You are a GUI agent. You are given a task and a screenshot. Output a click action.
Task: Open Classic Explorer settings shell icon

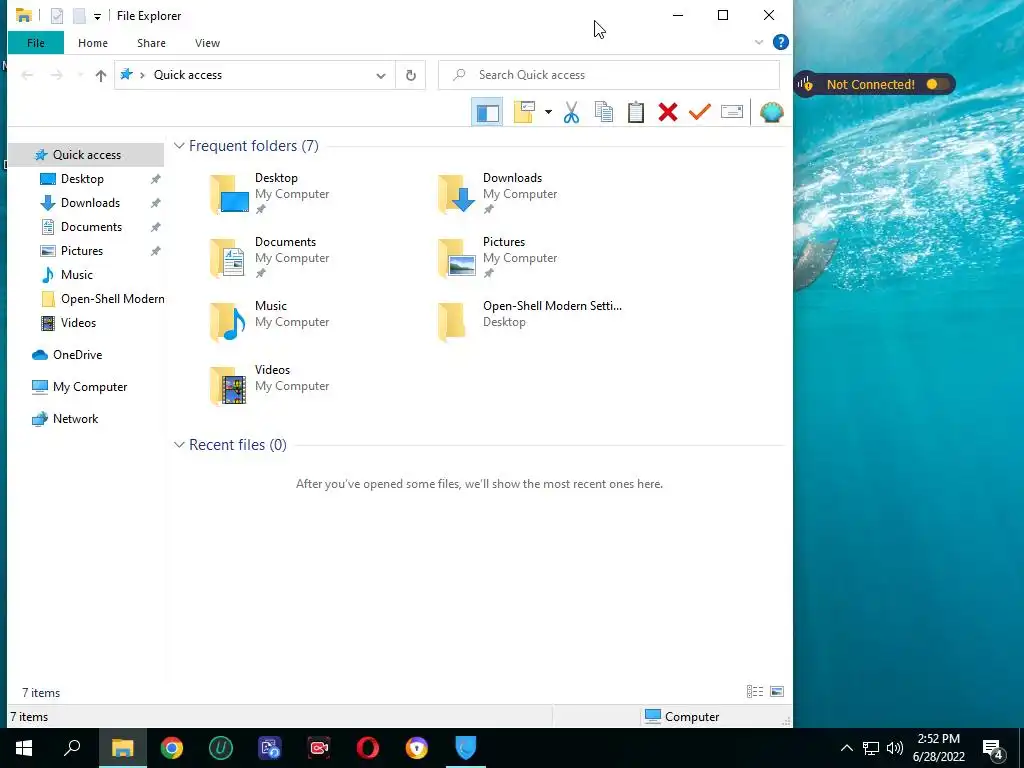click(772, 112)
